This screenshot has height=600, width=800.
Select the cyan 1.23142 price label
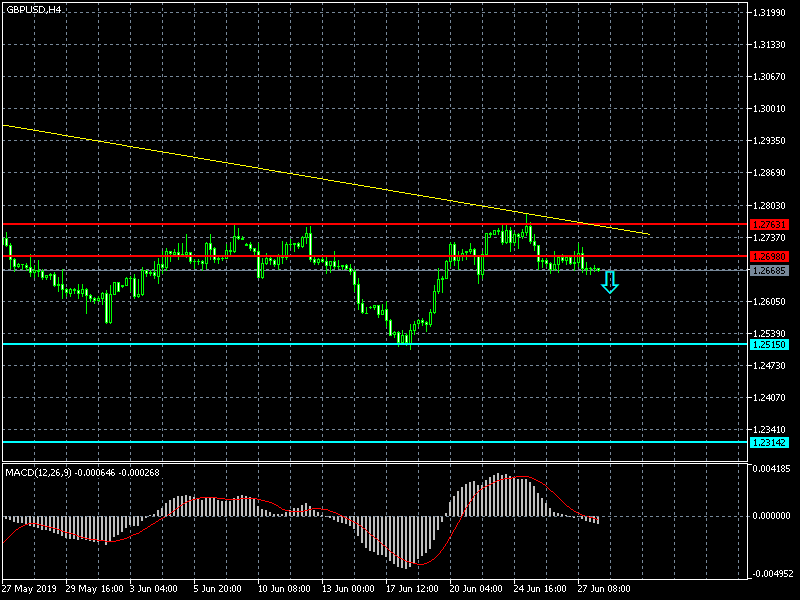tap(769, 442)
